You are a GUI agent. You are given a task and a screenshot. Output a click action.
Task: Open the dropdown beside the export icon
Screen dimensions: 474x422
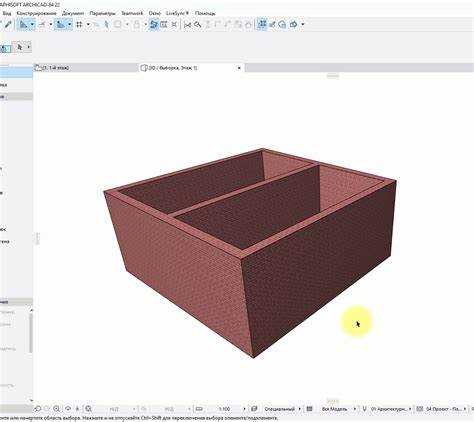[x=303, y=24]
